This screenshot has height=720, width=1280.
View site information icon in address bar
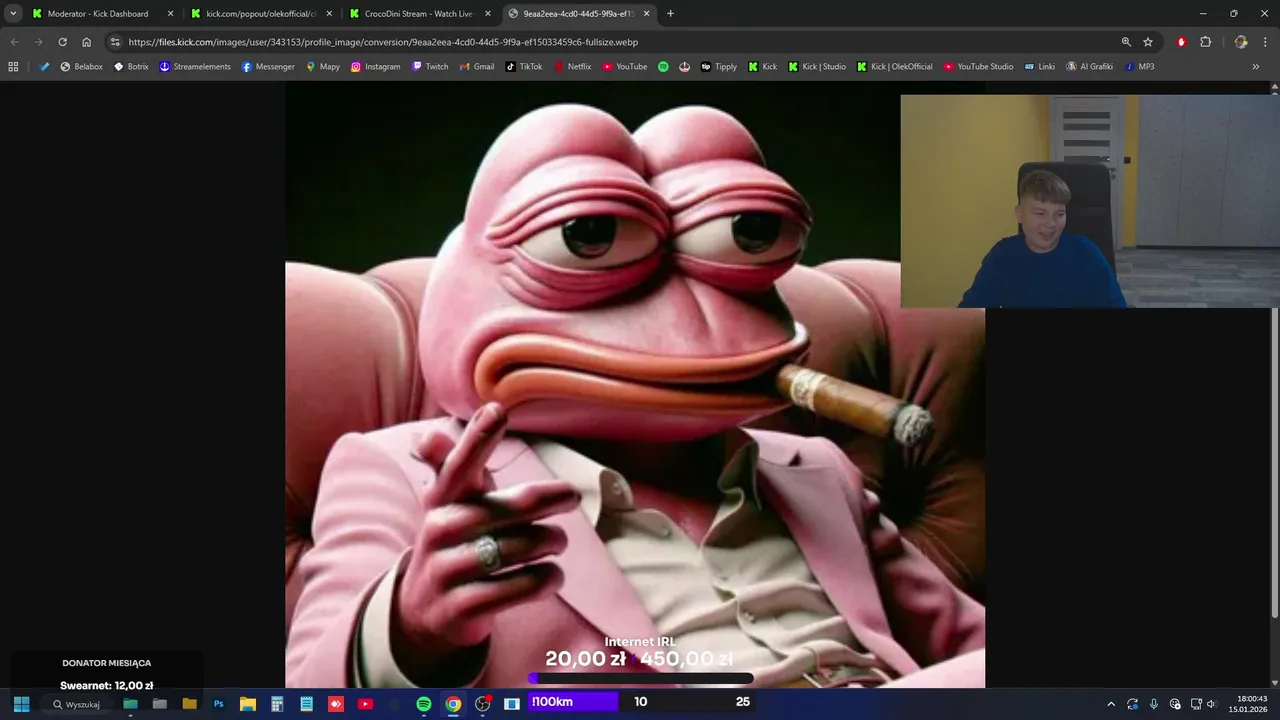pos(115,42)
